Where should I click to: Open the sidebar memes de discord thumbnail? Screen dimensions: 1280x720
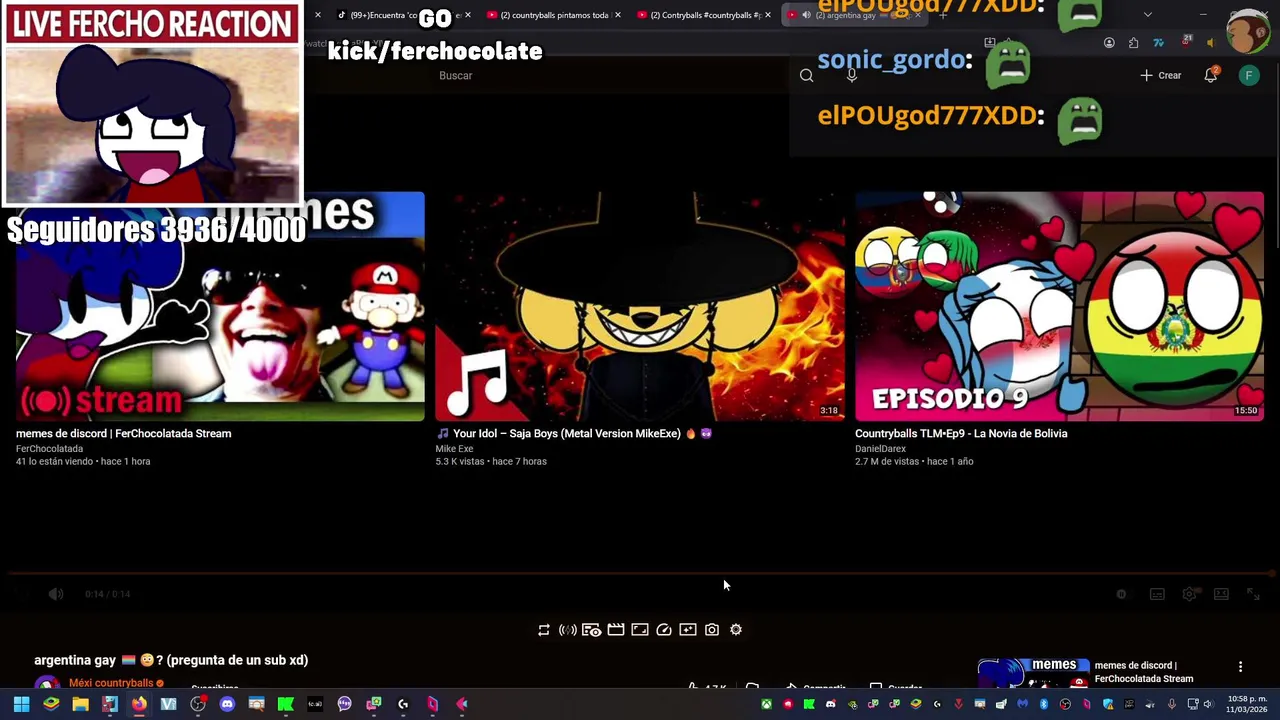1033,673
